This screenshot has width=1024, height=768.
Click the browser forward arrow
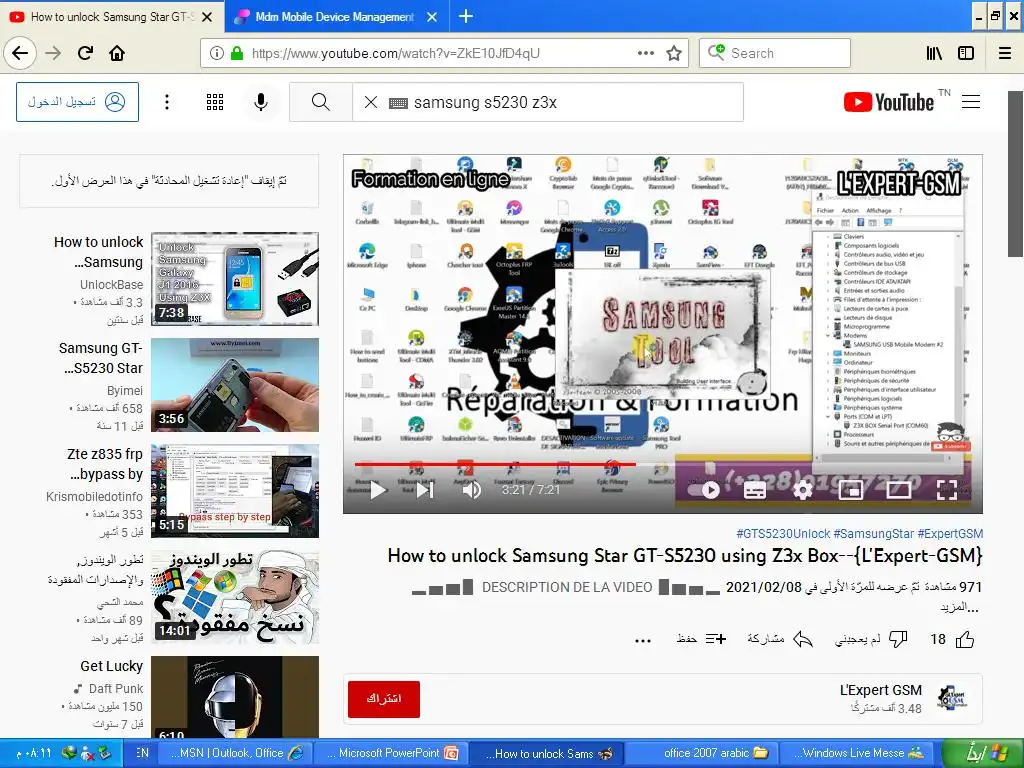tap(53, 53)
